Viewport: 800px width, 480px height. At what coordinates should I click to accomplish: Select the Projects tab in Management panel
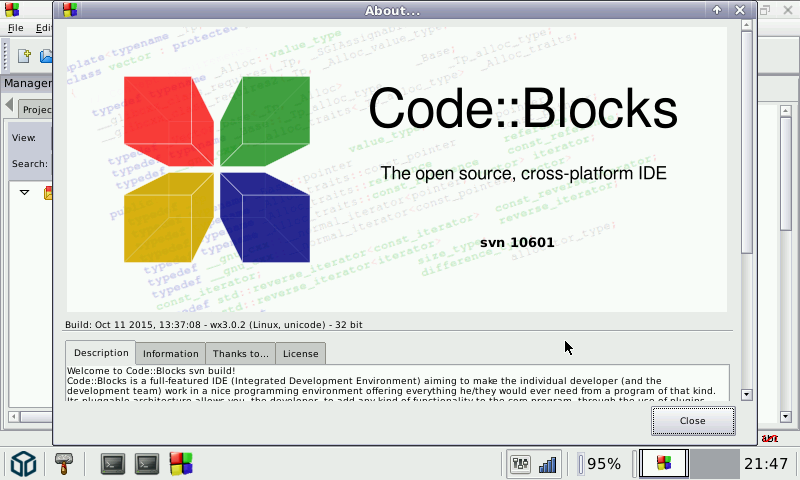point(36,110)
